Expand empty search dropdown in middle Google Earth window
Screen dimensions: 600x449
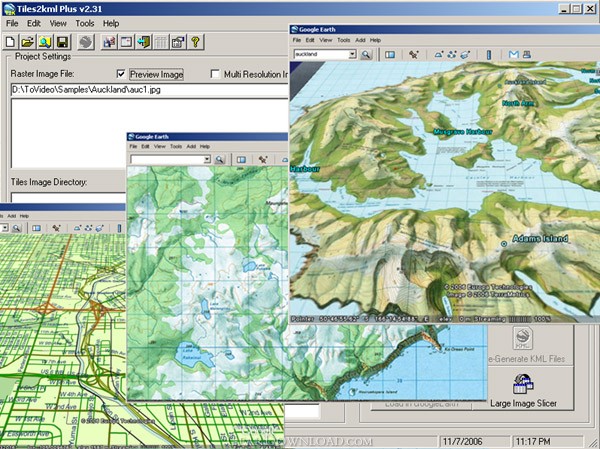[207, 159]
